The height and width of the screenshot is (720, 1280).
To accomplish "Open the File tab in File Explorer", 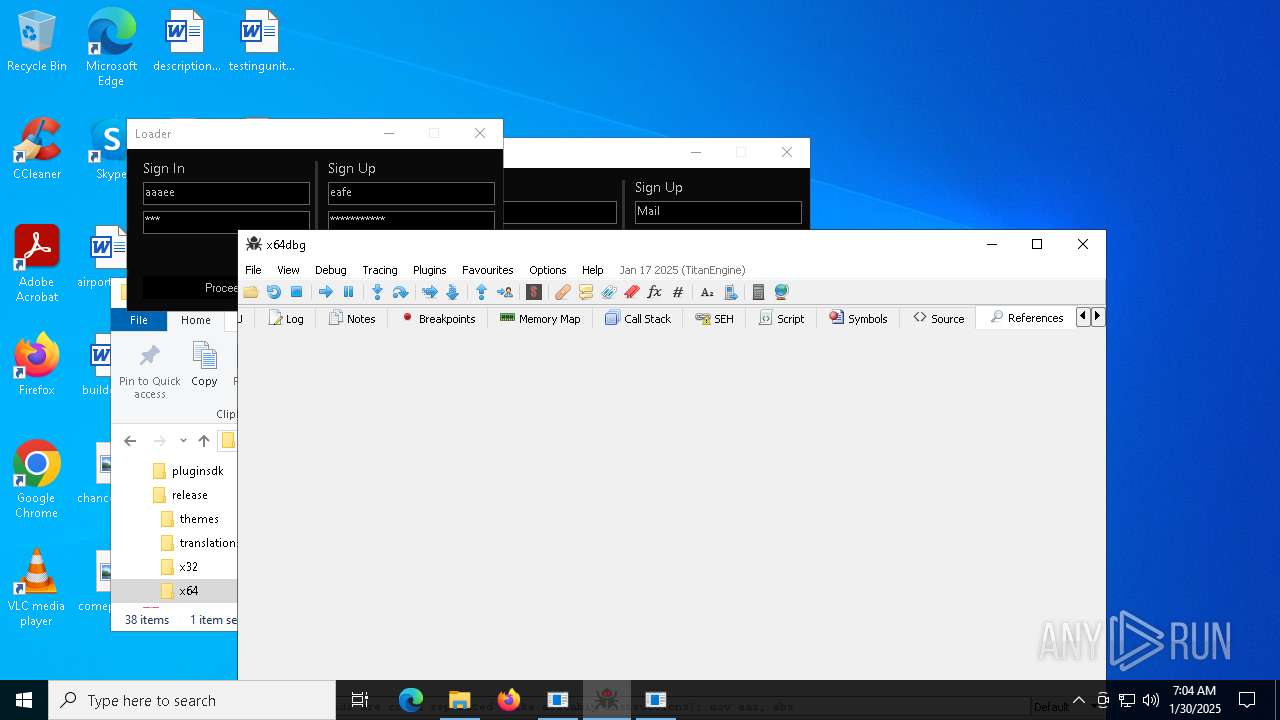I will [x=139, y=320].
